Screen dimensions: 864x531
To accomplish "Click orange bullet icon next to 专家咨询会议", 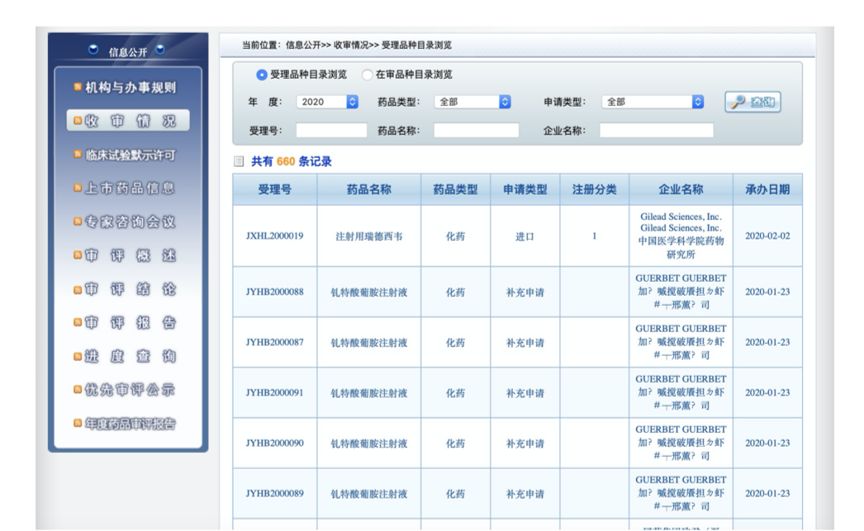I will click(x=77, y=221).
